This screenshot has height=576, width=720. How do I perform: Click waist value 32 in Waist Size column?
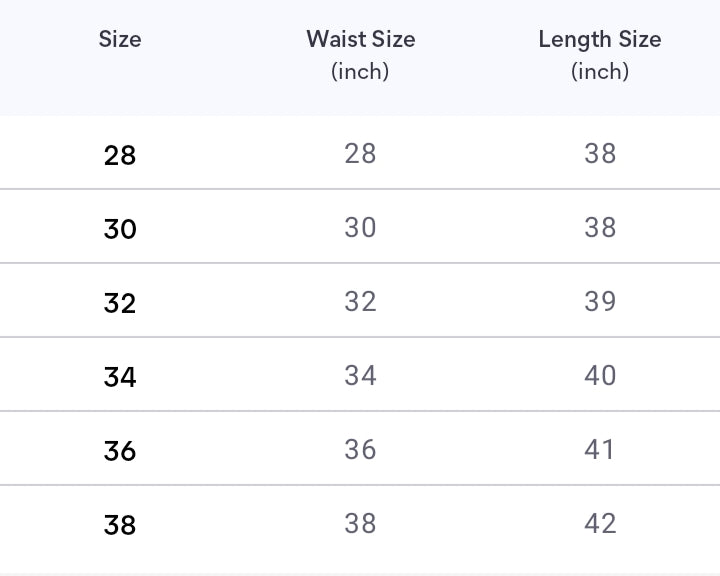point(360,301)
